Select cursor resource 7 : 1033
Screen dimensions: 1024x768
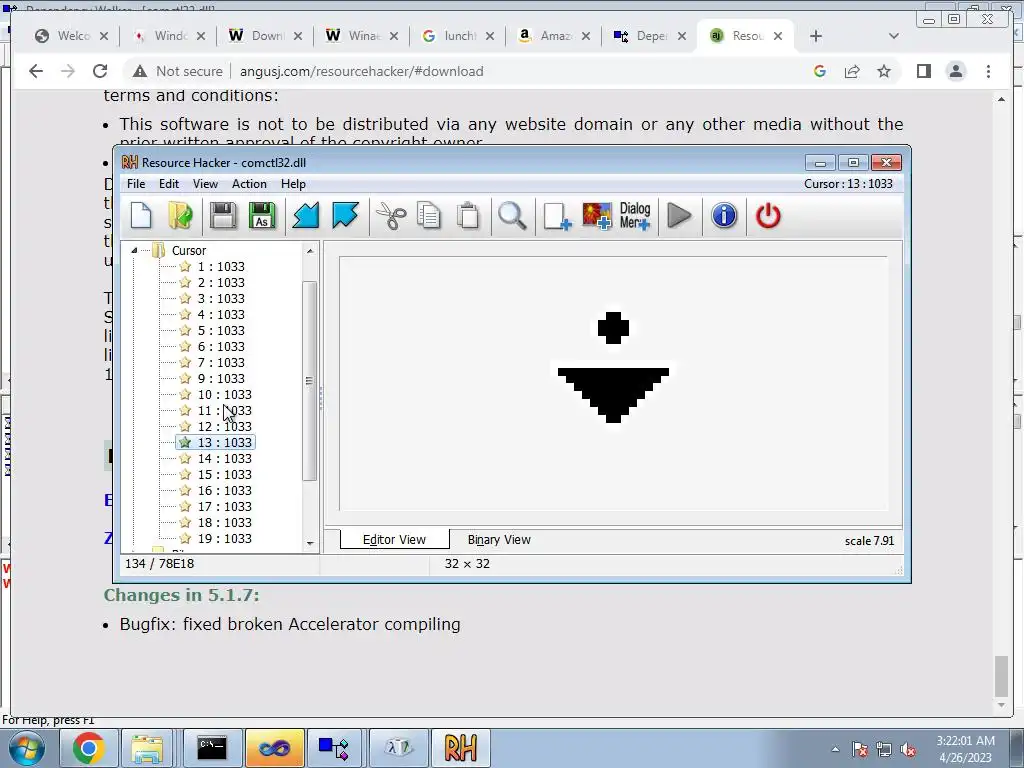click(x=221, y=362)
